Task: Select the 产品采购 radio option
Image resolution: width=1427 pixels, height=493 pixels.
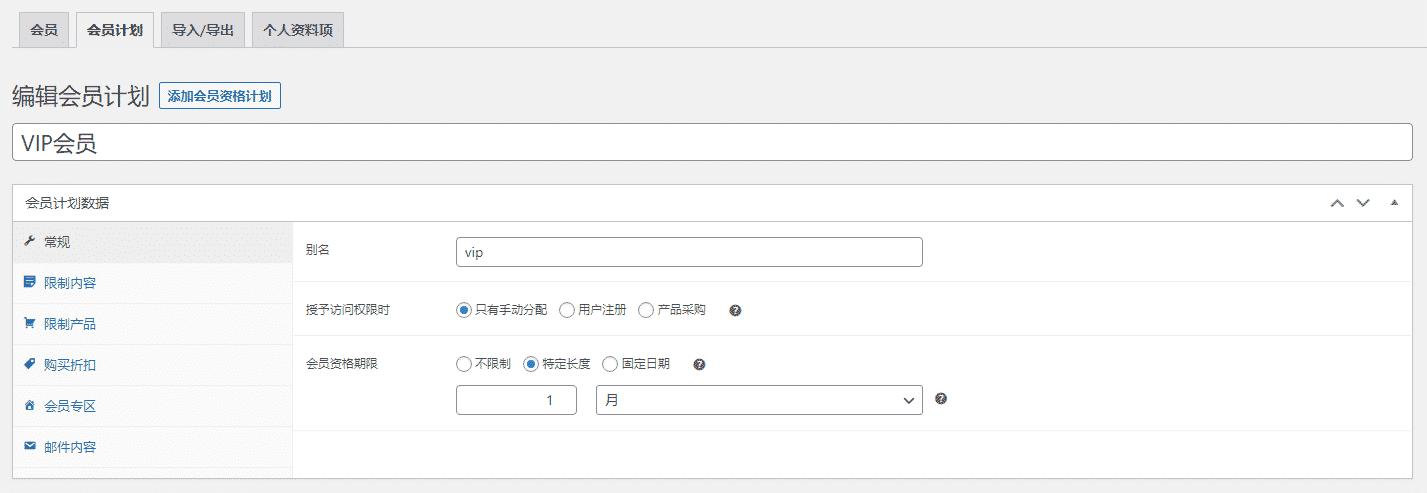Action: (646, 310)
